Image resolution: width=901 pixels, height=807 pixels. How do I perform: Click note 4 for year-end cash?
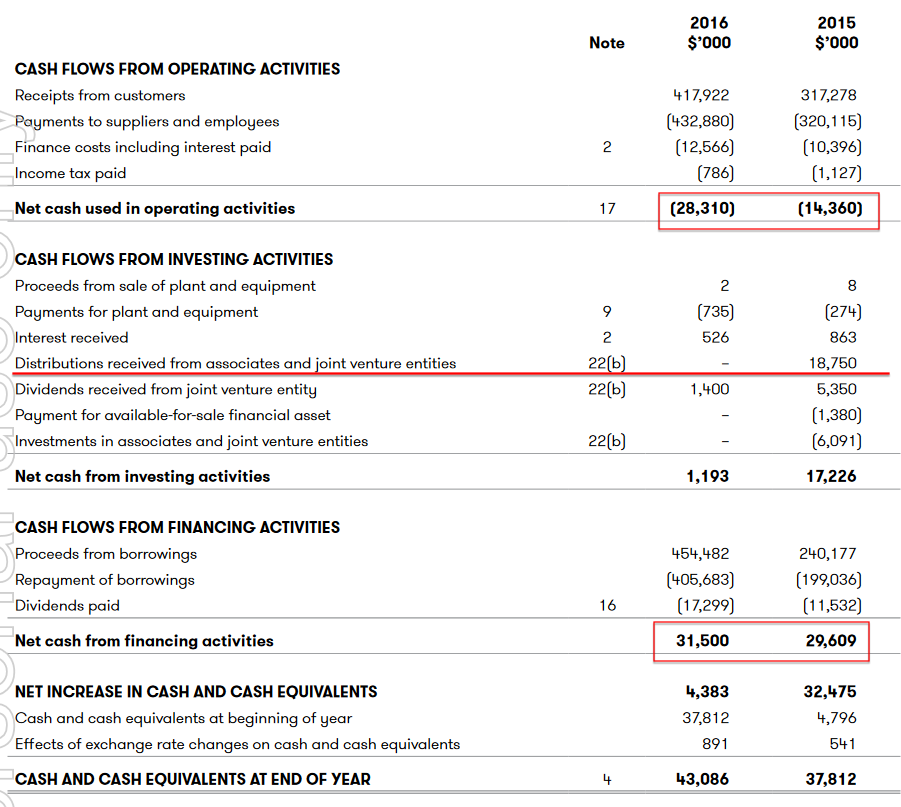[607, 780]
